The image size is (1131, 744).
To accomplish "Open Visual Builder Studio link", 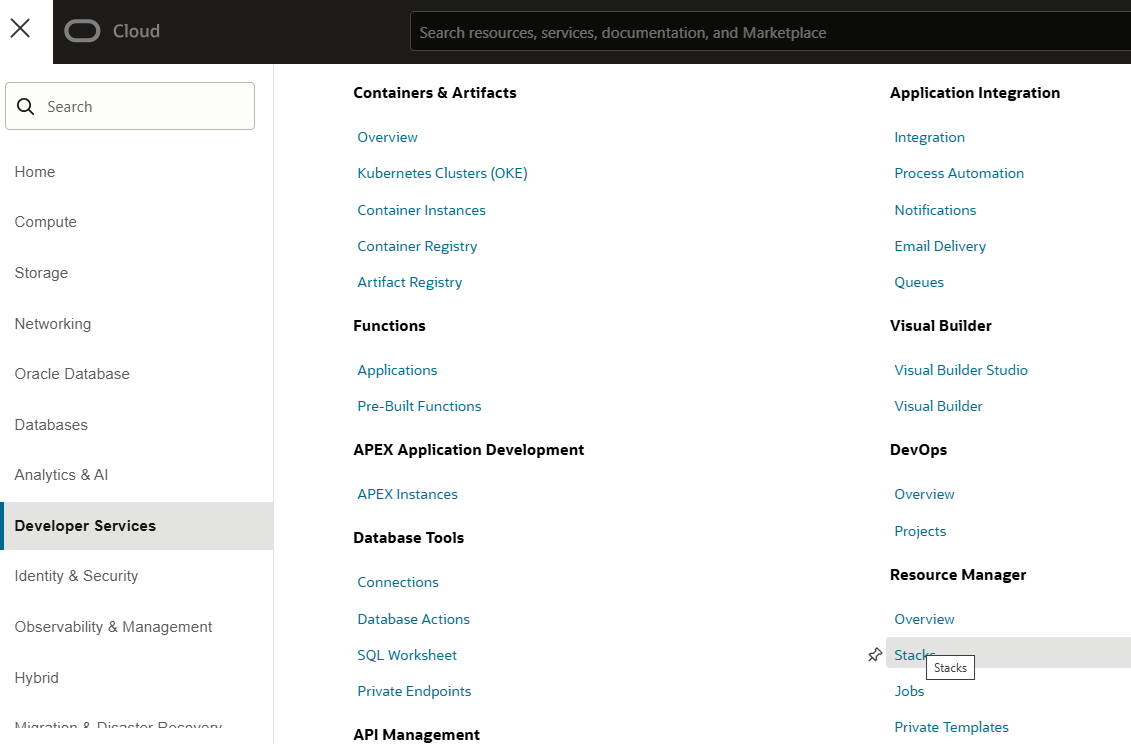I will [x=961, y=370].
